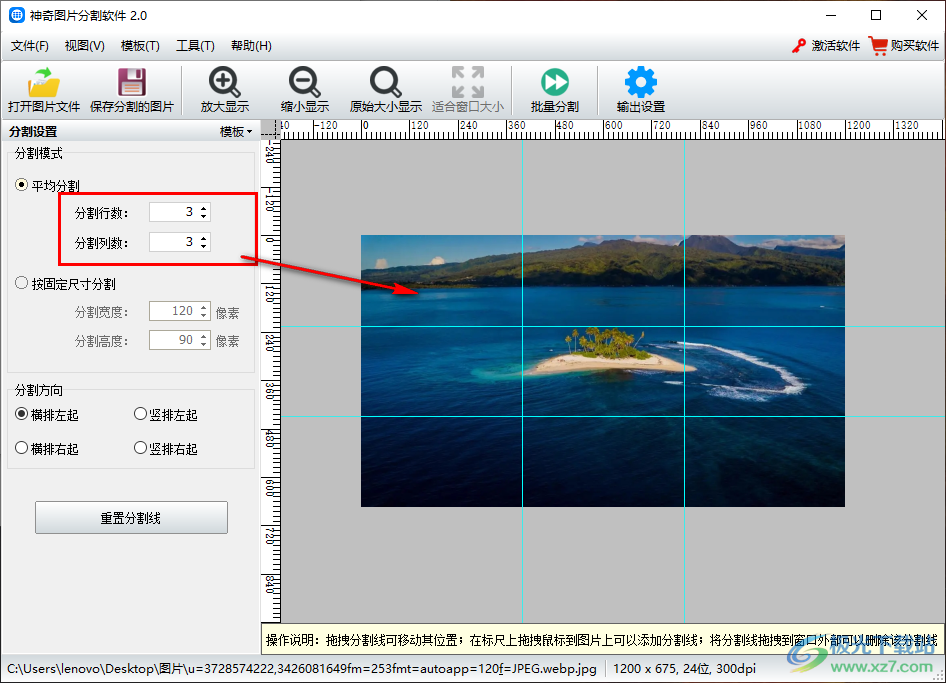This screenshot has width=946, height=683.
Task: Click the 激活软件 link text
Action: pos(836,46)
